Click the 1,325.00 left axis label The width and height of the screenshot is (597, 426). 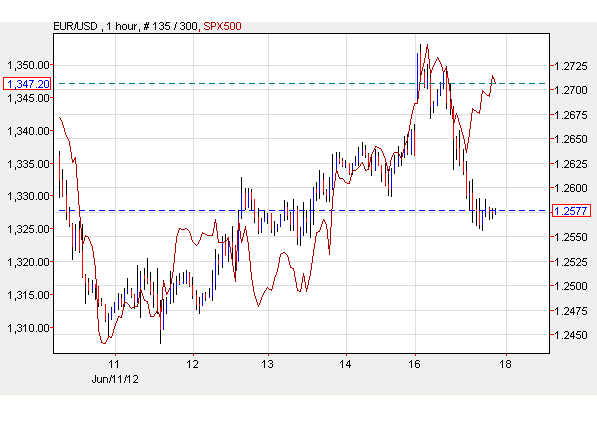pos(29,229)
